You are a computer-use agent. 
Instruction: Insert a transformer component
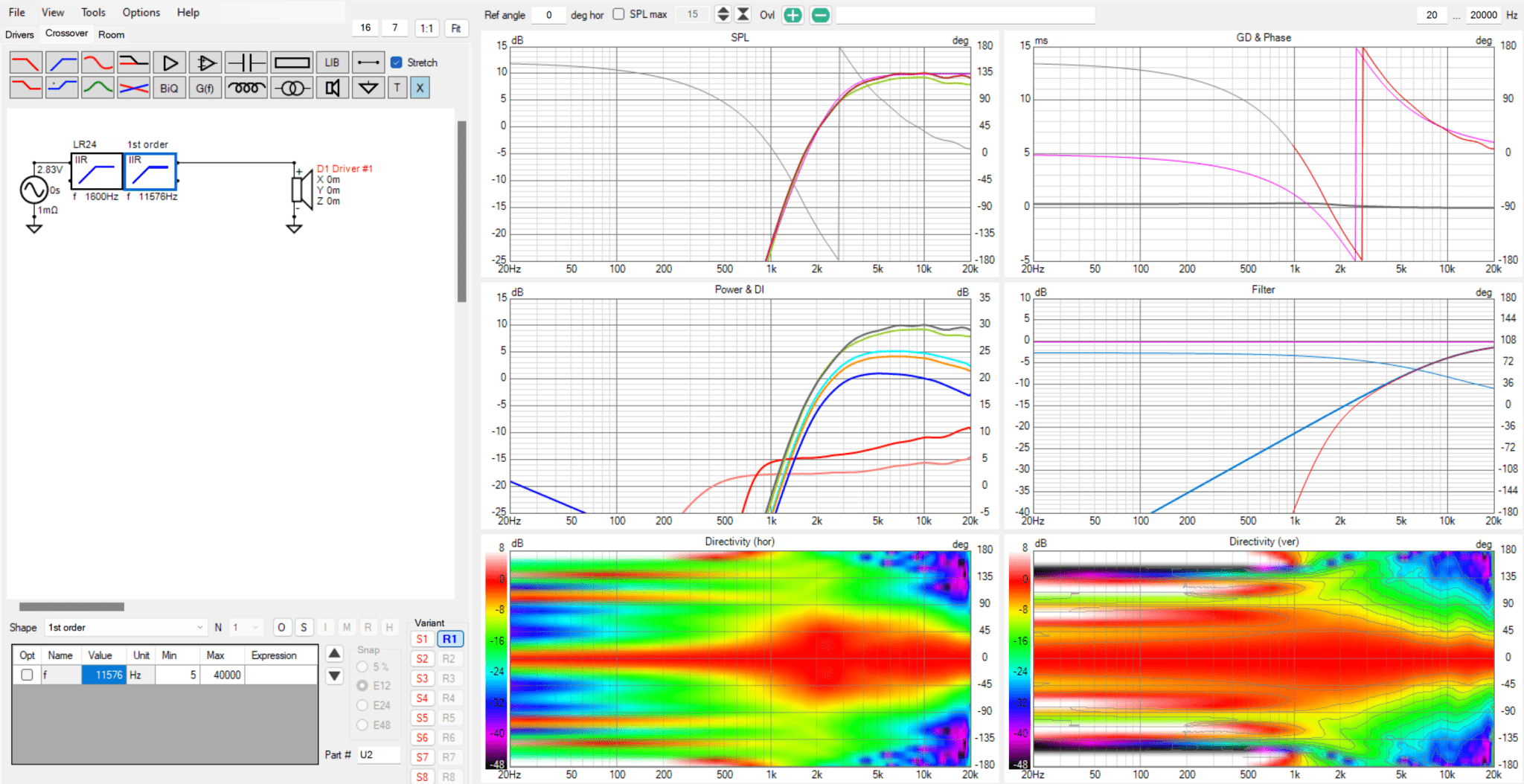click(x=292, y=88)
